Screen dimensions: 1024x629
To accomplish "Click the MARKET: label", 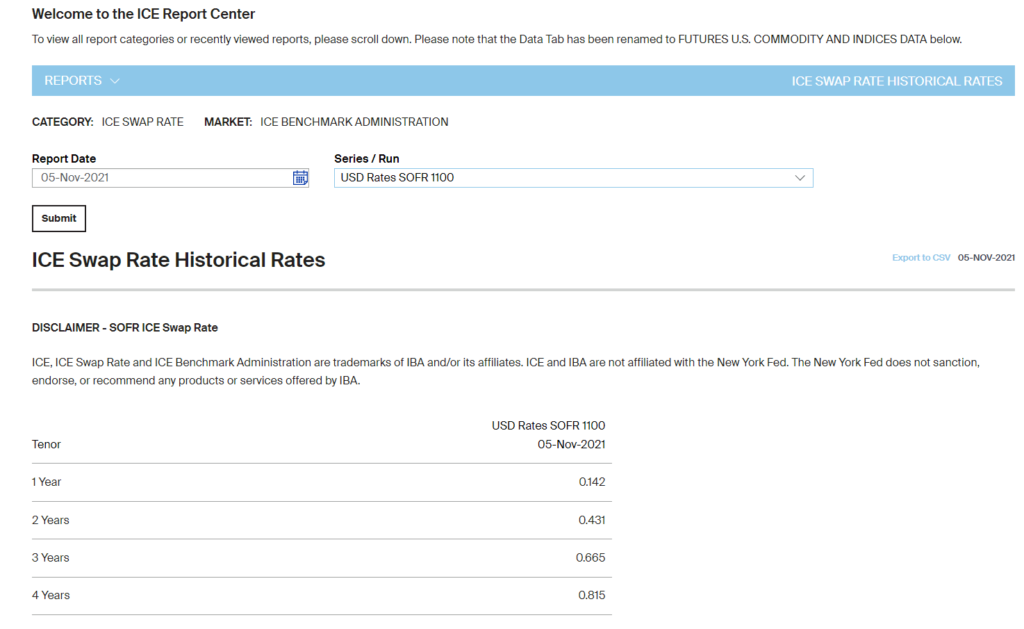I will pos(228,121).
